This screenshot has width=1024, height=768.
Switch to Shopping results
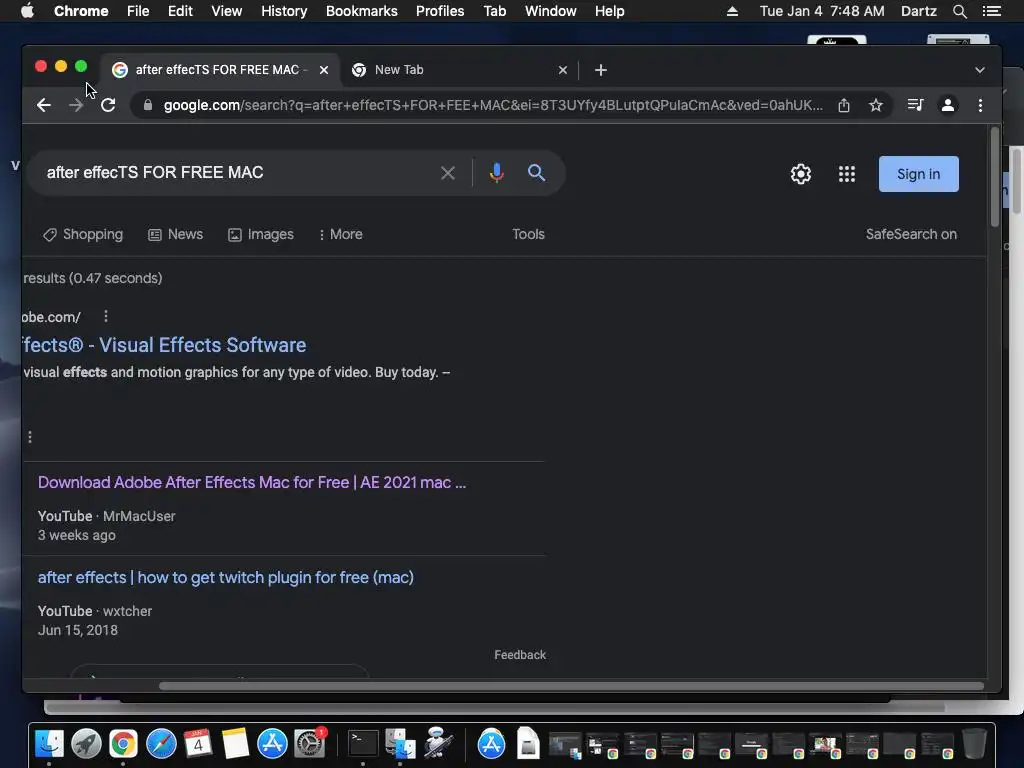tap(83, 234)
